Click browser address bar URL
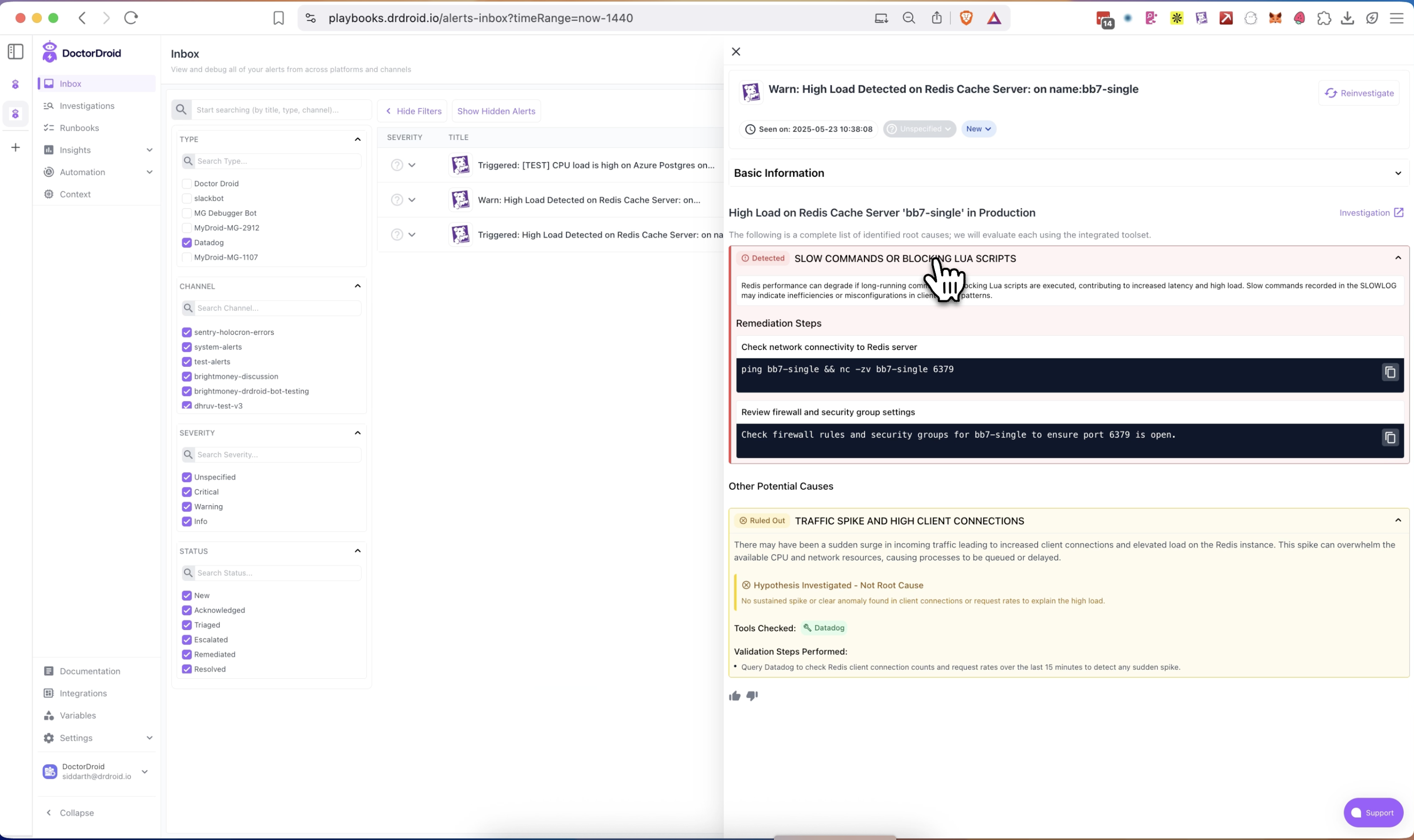Viewport: 1414px width, 840px height. tap(480, 18)
